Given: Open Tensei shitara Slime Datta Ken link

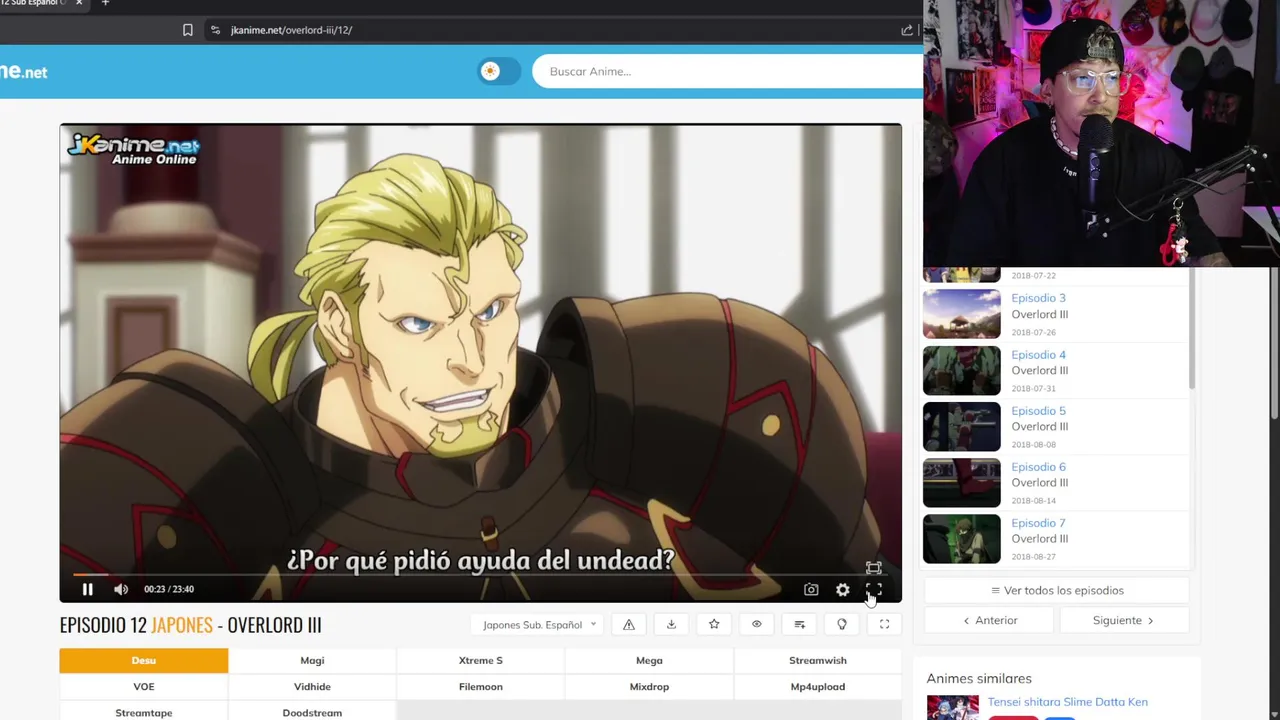Looking at the screenshot, I should click(1067, 702).
